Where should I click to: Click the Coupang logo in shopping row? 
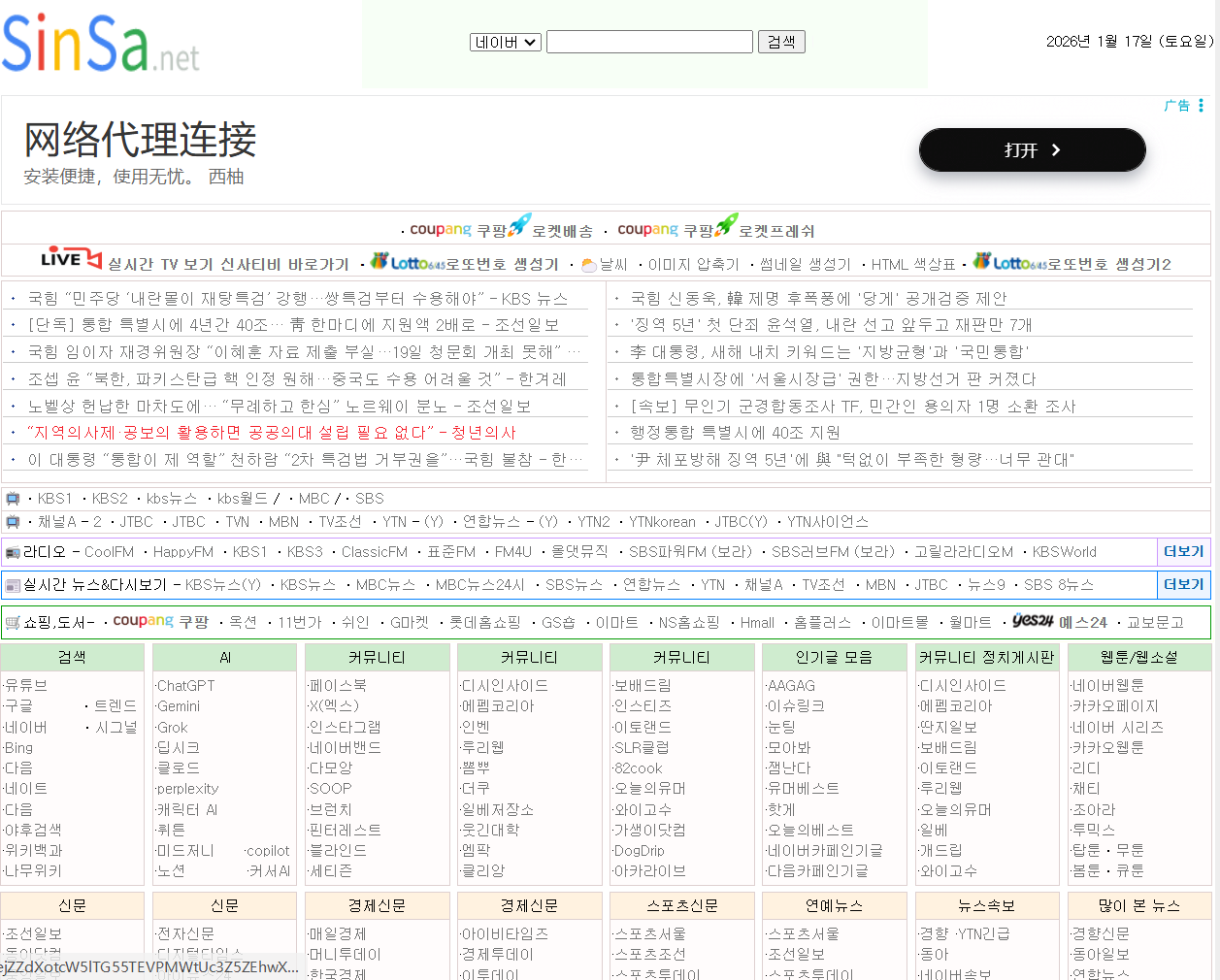coord(143,621)
